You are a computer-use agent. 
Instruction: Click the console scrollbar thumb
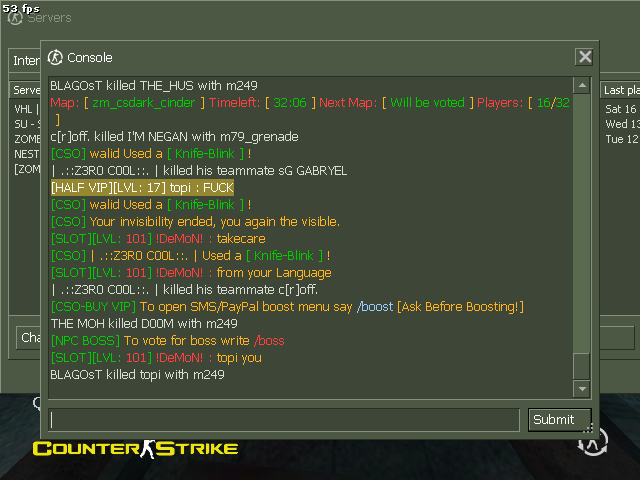click(x=582, y=366)
